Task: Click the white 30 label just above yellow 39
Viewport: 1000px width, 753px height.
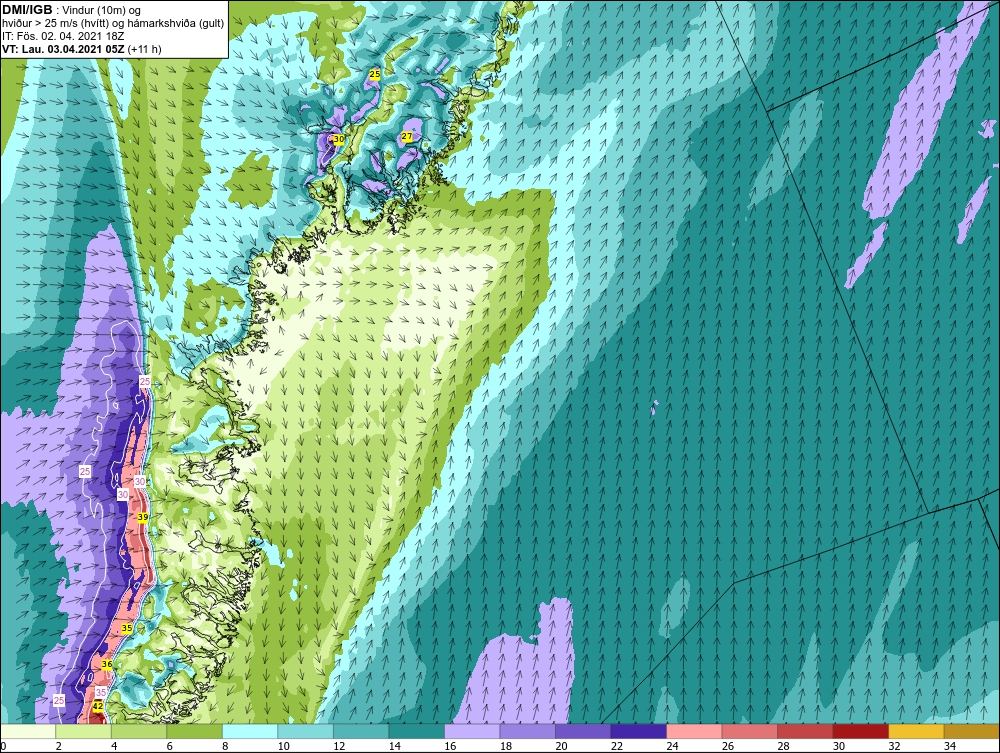Action: [x=140, y=481]
